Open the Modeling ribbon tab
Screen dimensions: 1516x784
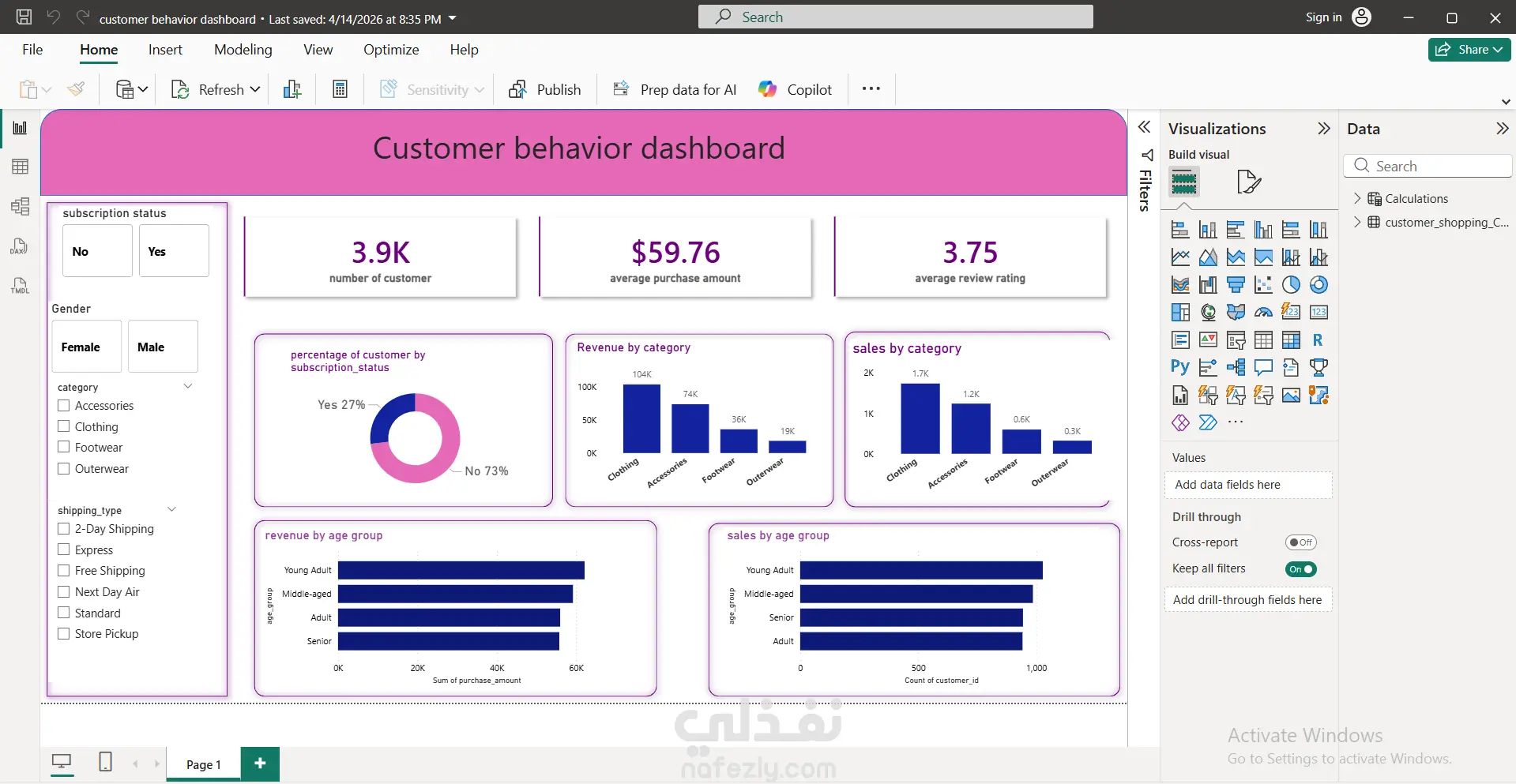(243, 50)
